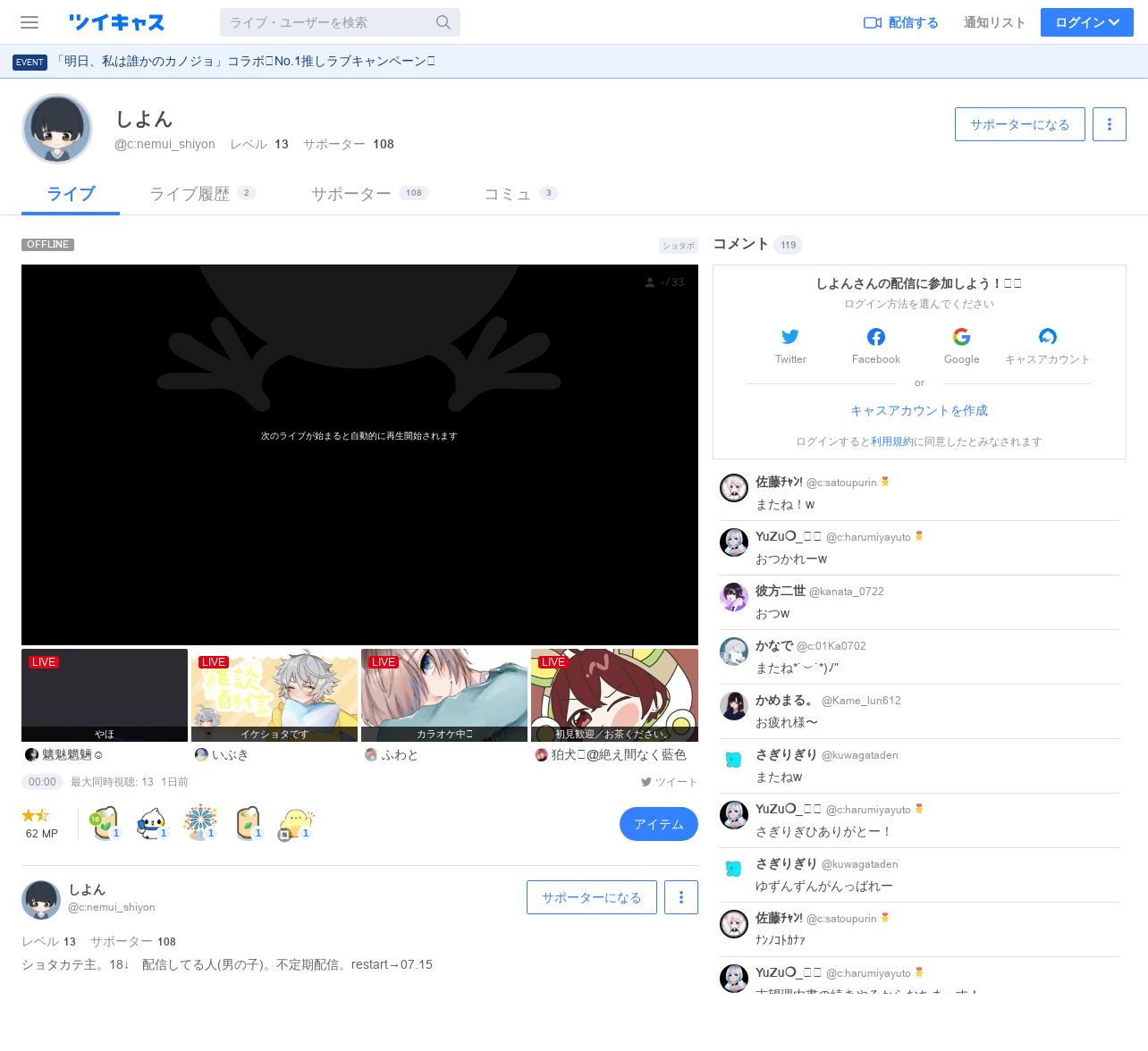Click YuZu avatar on おつかれーw comment
The image size is (1148, 1051).
click(734, 542)
